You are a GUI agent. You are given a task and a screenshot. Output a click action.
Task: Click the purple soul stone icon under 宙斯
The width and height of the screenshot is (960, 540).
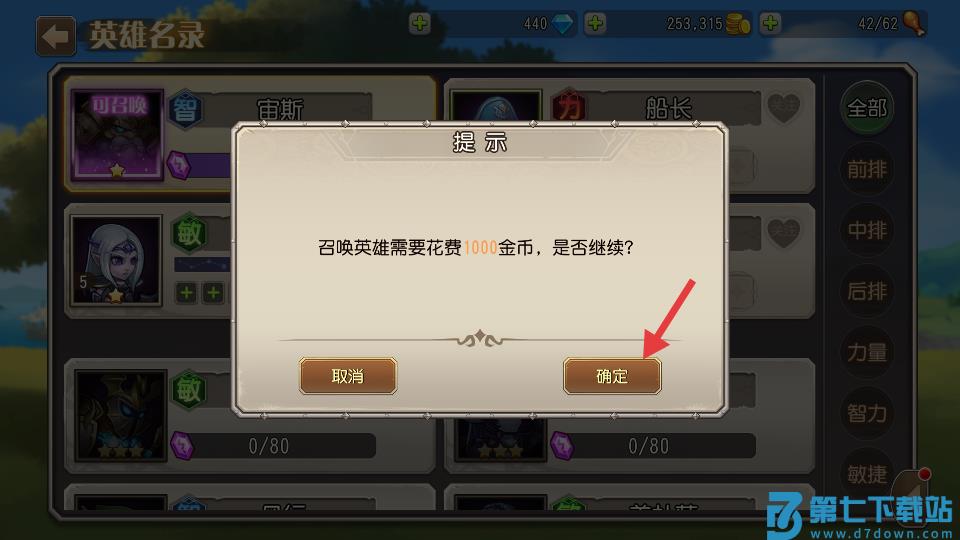click(x=179, y=165)
